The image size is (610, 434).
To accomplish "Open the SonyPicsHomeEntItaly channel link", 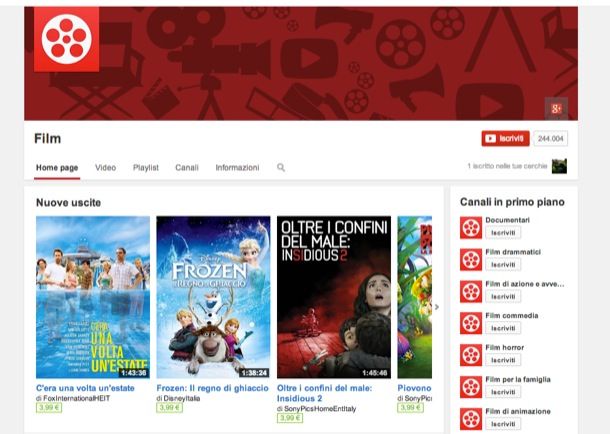I will pyautogui.click(x=320, y=409).
